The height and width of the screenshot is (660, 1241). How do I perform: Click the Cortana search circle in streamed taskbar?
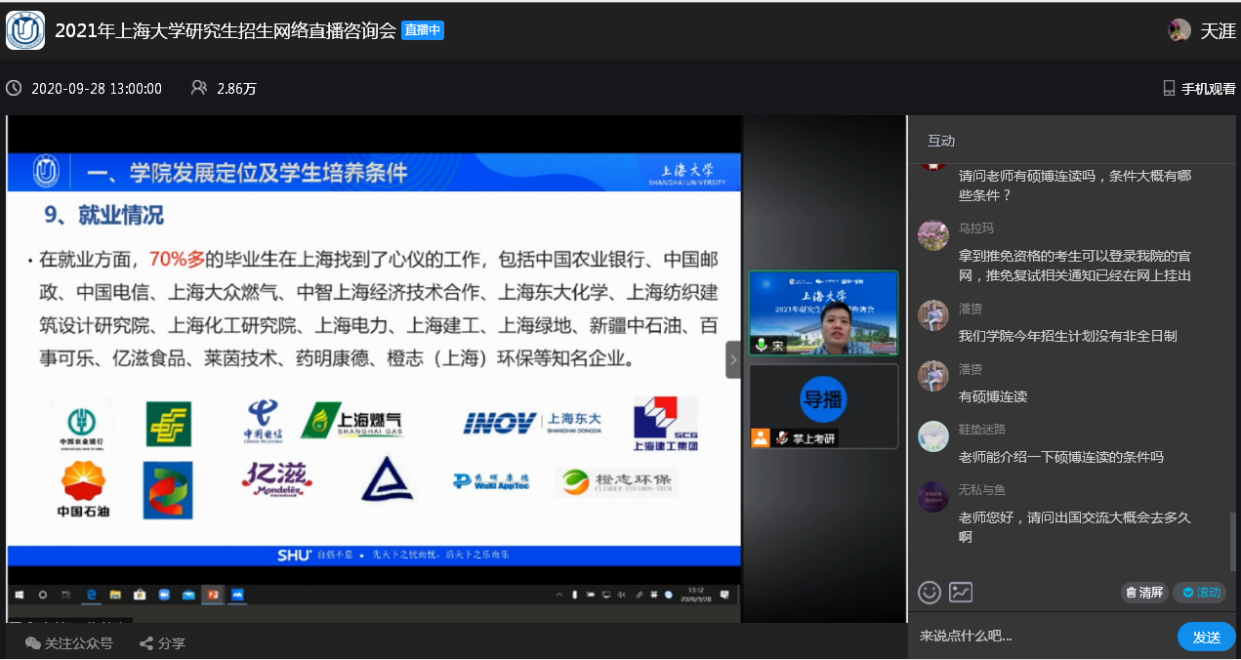pos(43,594)
